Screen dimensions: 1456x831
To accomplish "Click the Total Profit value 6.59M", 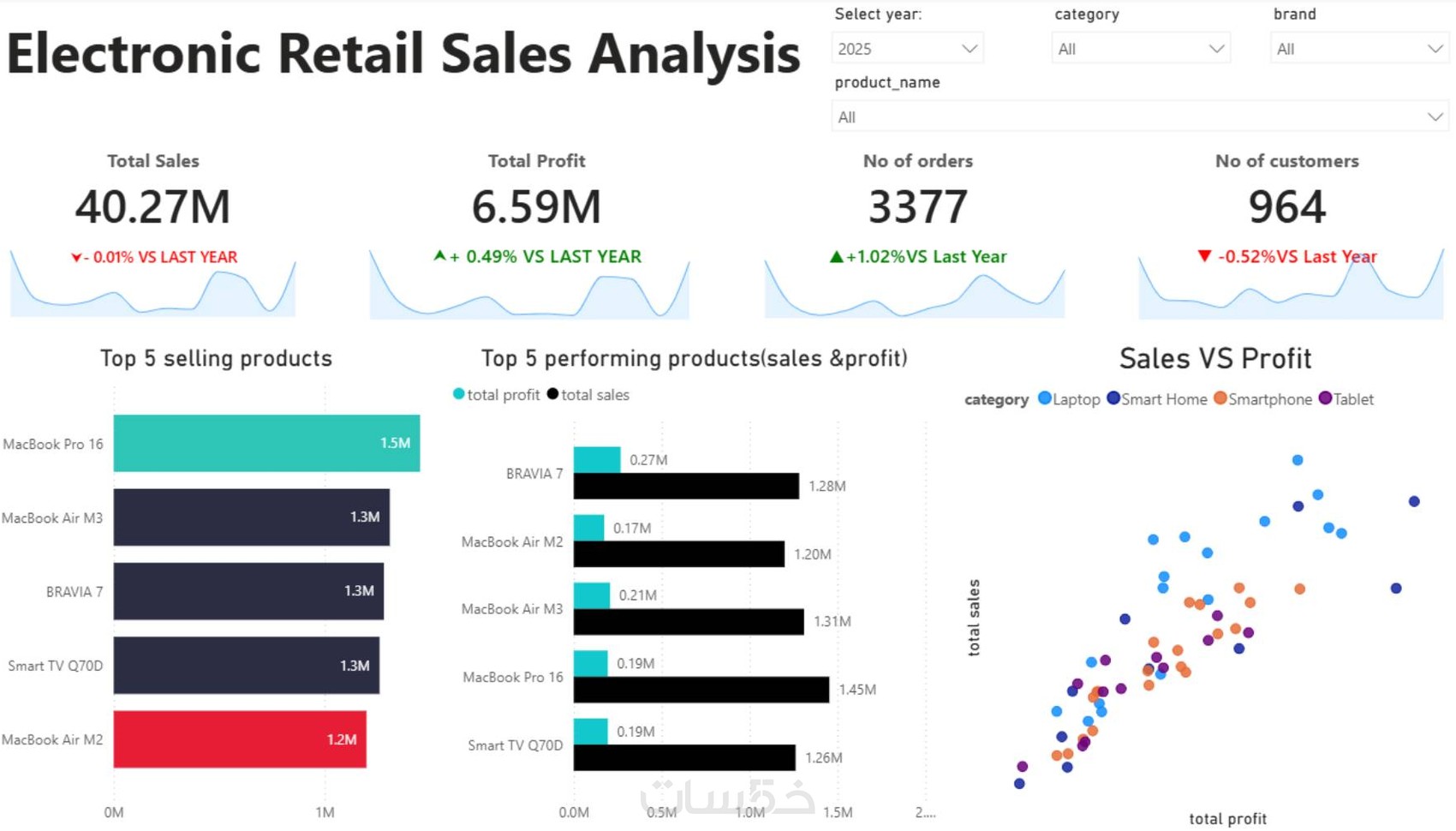I will [x=536, y=206].
